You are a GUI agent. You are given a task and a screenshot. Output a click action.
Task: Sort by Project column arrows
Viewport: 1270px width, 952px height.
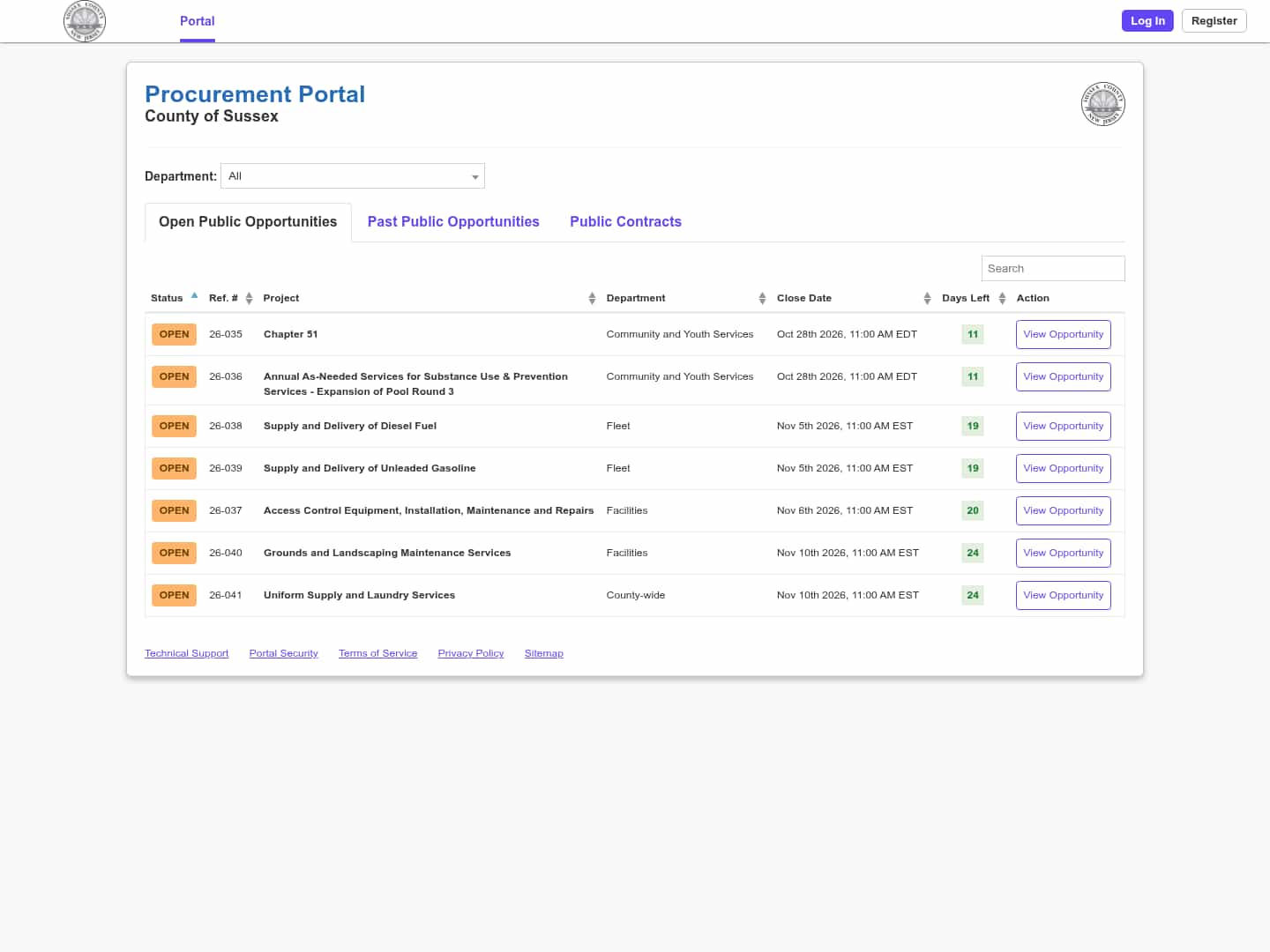(x=592, y=299)
